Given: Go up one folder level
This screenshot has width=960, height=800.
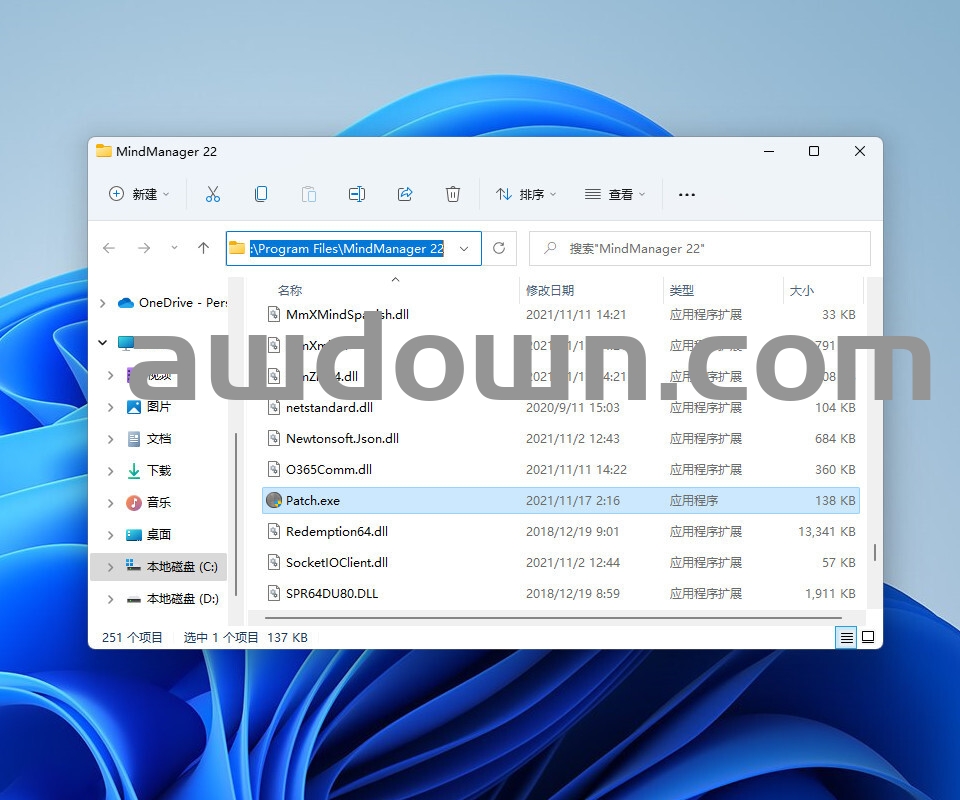Looking at the screenshot, I should tap(204, 248).
